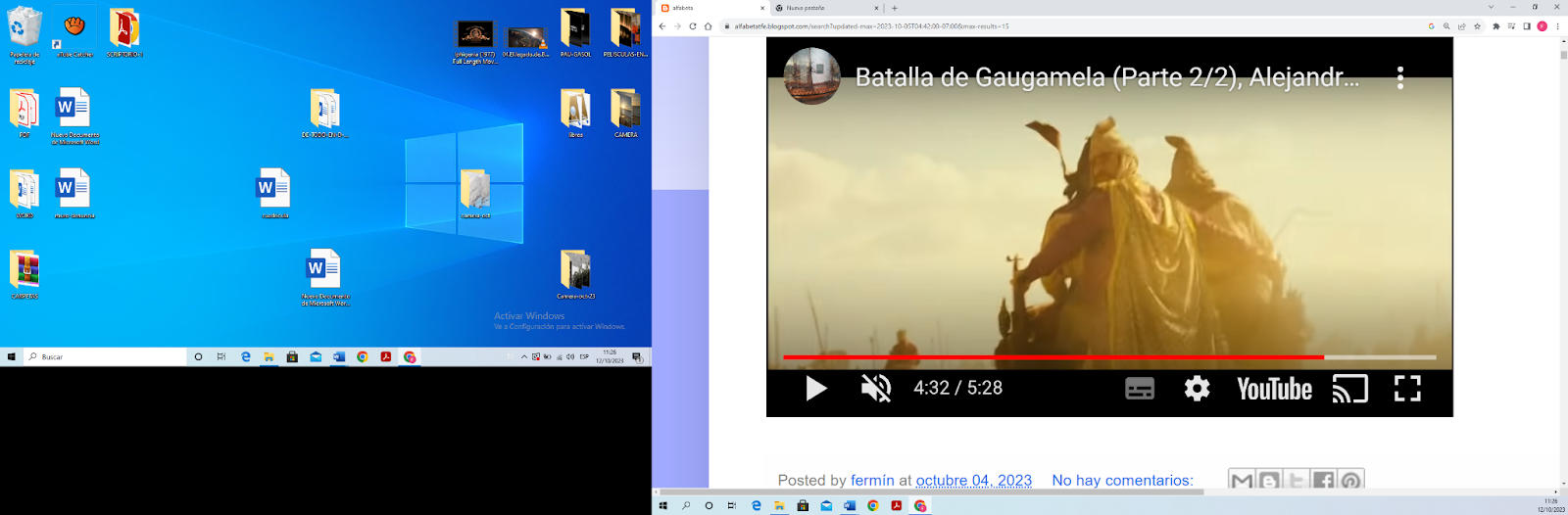1568x515 pixels.
Task: Open the fermín author link
Action: pyautogui.click(x=872, y=481)
